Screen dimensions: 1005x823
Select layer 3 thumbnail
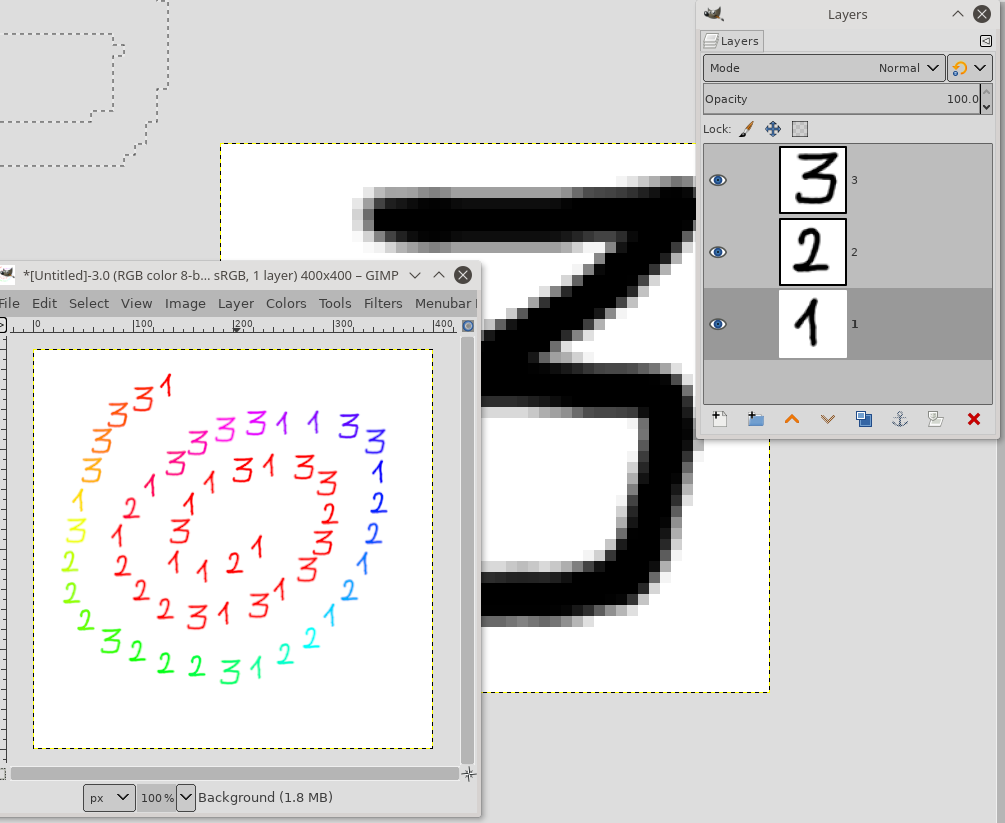pos(813,180)
